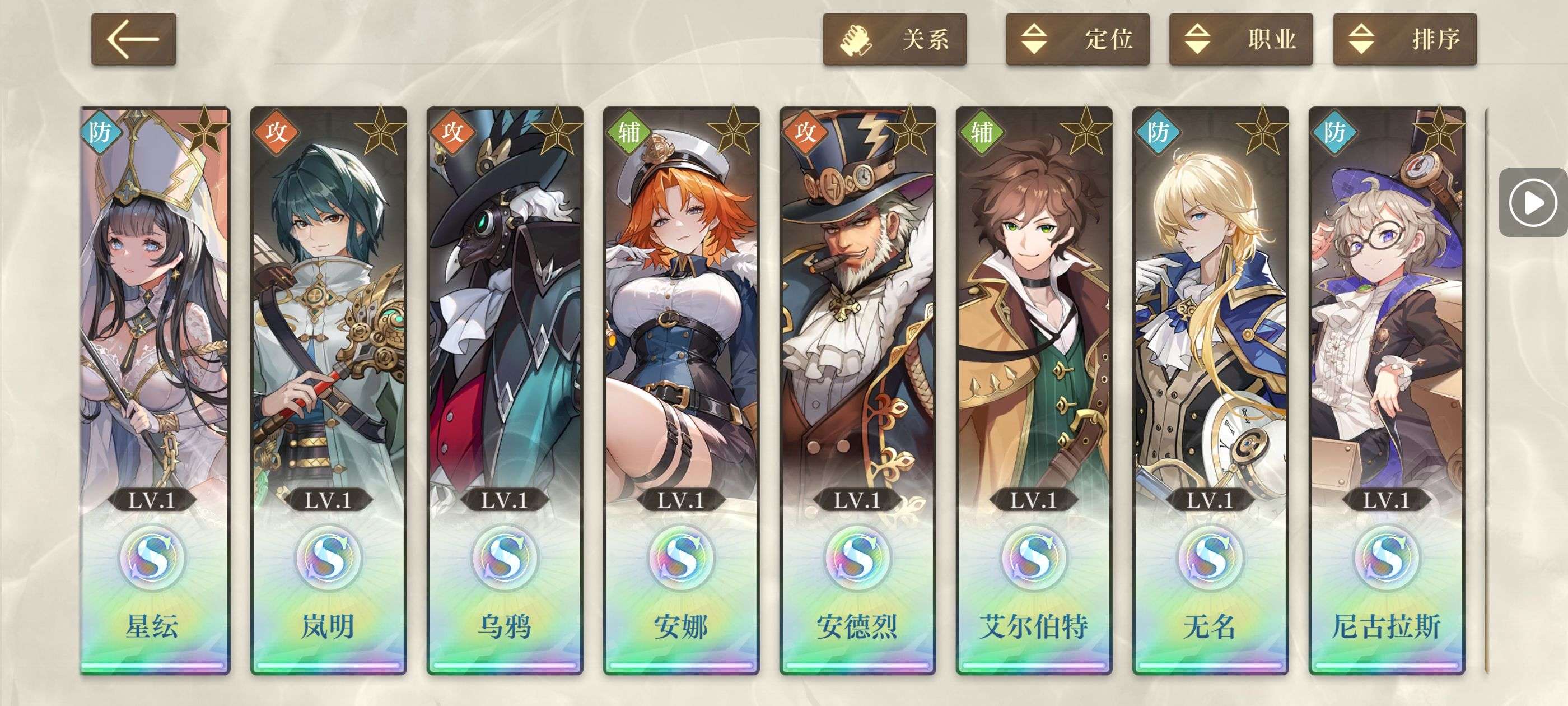Screen dimensions: 1568x706
Task: Expand the 职业 class filter dropdown
Action: pos(1240,39)
